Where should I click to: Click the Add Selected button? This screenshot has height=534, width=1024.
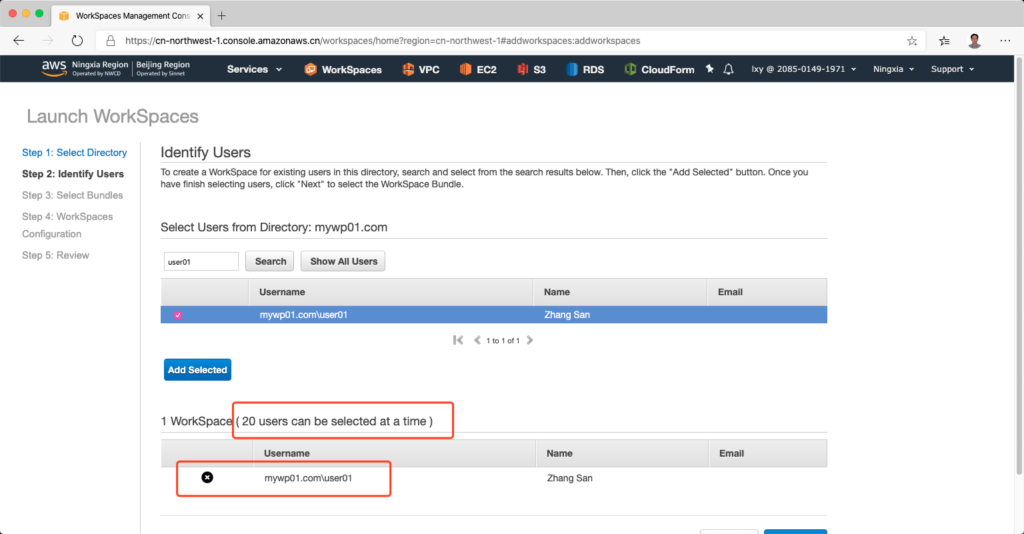(197, 370)
